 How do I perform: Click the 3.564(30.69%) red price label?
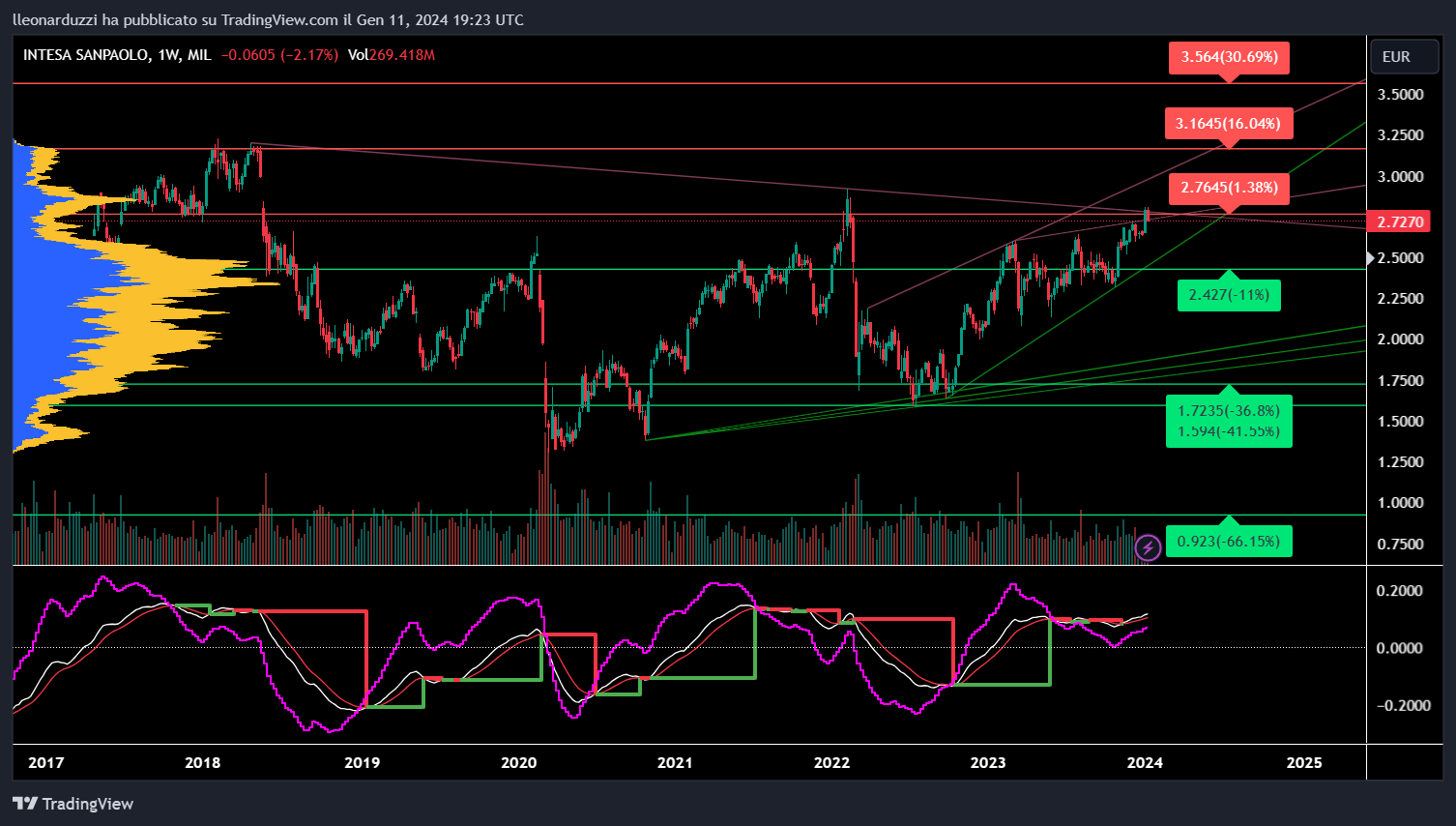[1229, 57]
